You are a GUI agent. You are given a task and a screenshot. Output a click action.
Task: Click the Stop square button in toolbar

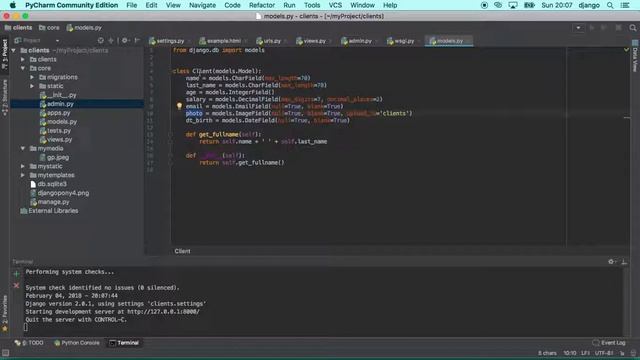pyautogui.click(x=618, y=28)
